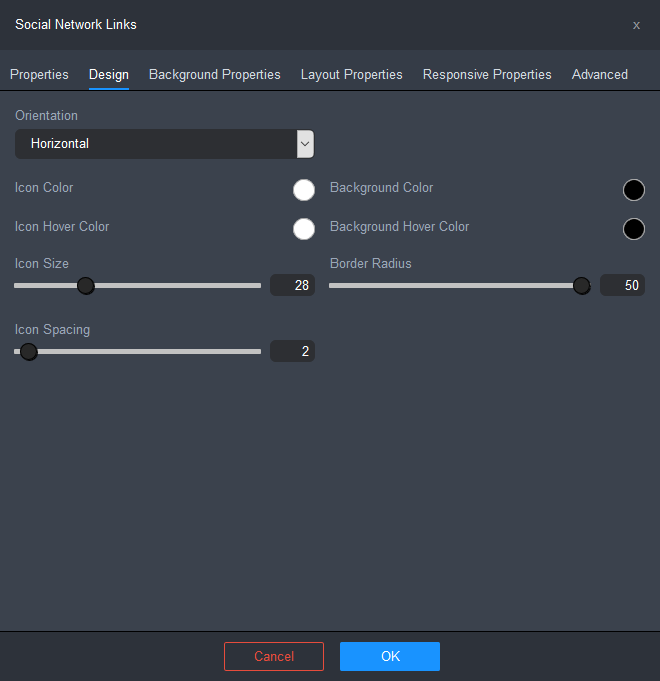Screen dimensions: 660x681
Task: Pick the white Icon Color swatch
Action: (304, 190)
